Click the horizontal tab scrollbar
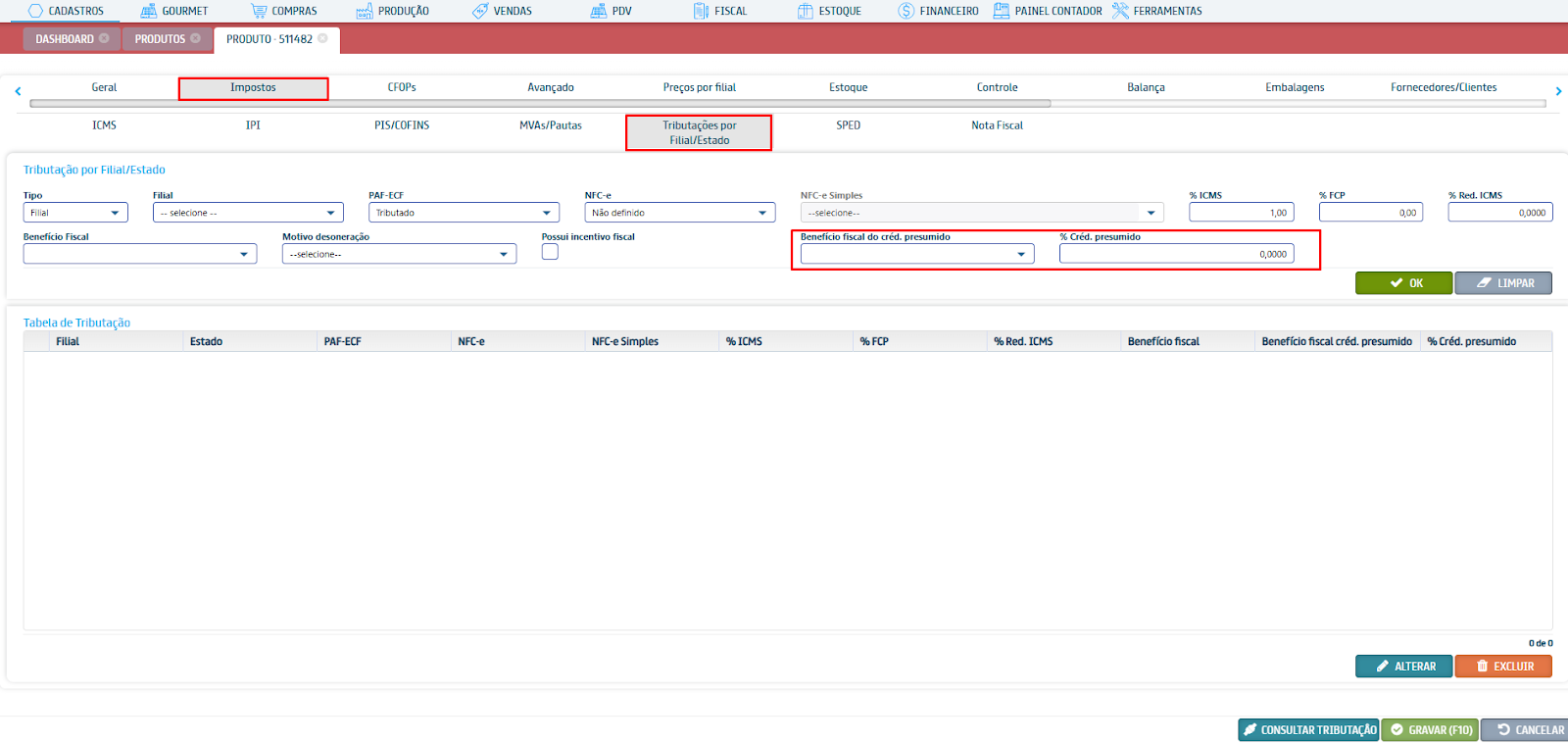1568x744 pixels. (x=540, y=103)
